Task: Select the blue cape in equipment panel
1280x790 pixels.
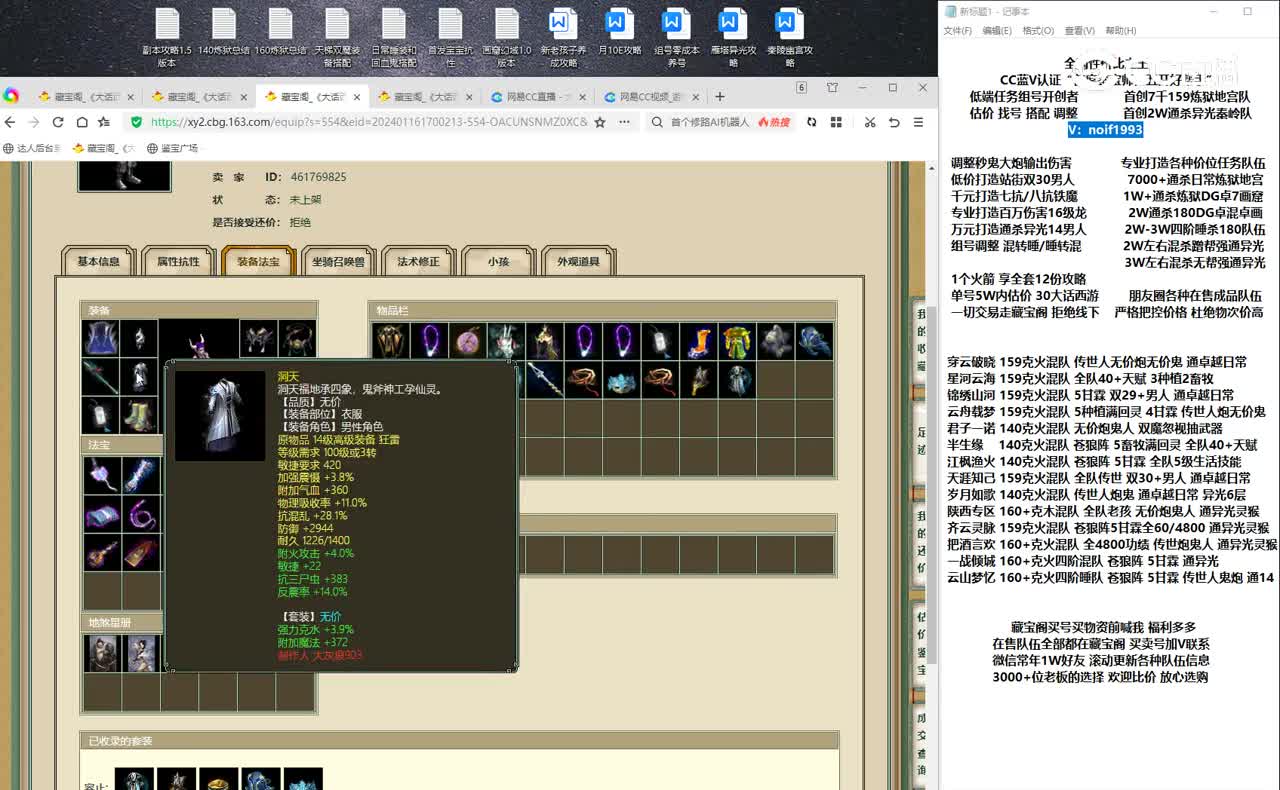Action: tap(101, 339)
